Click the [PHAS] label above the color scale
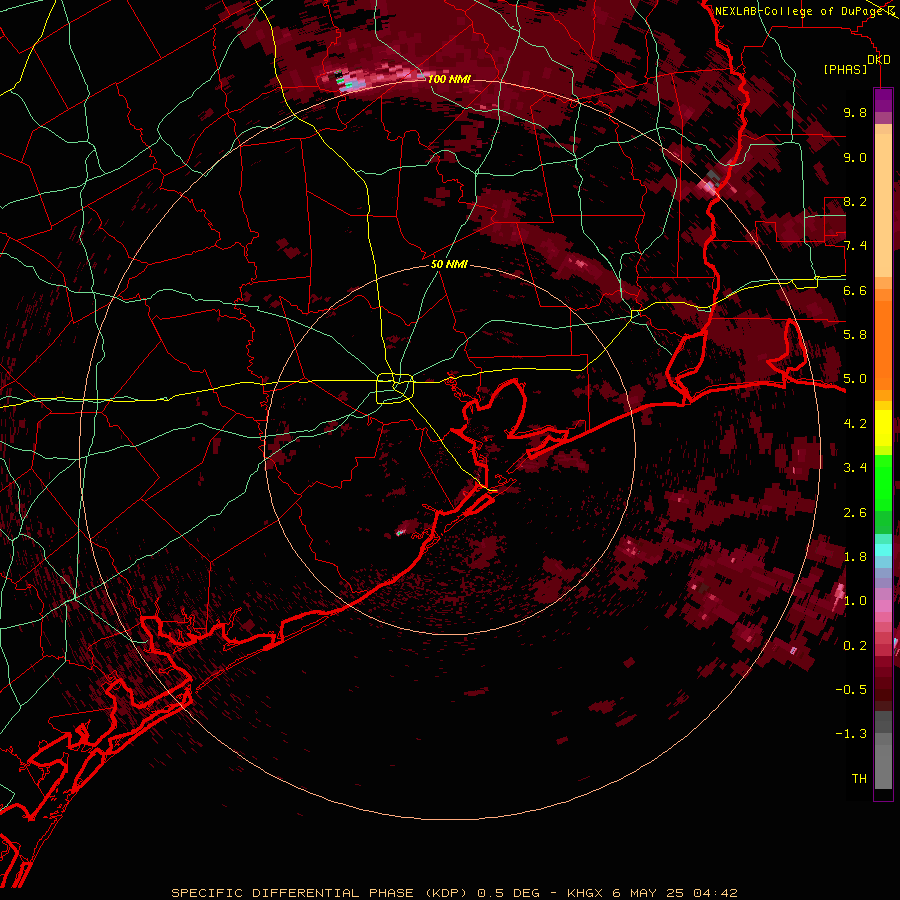 [845, 69]
